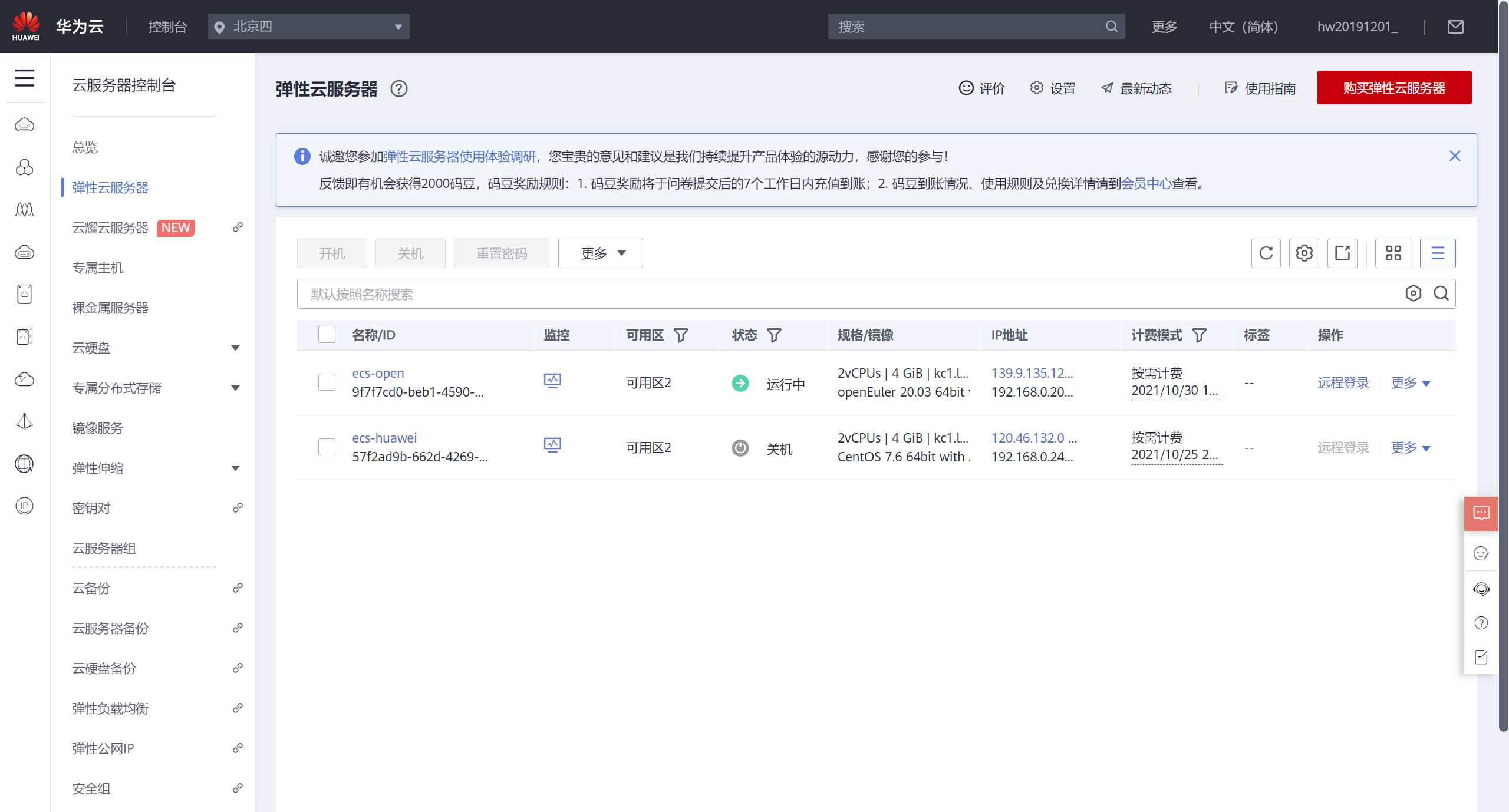Click the page vertical scrollbar
Screen dimensions: 1509x812
click(x=1504, y=365)
